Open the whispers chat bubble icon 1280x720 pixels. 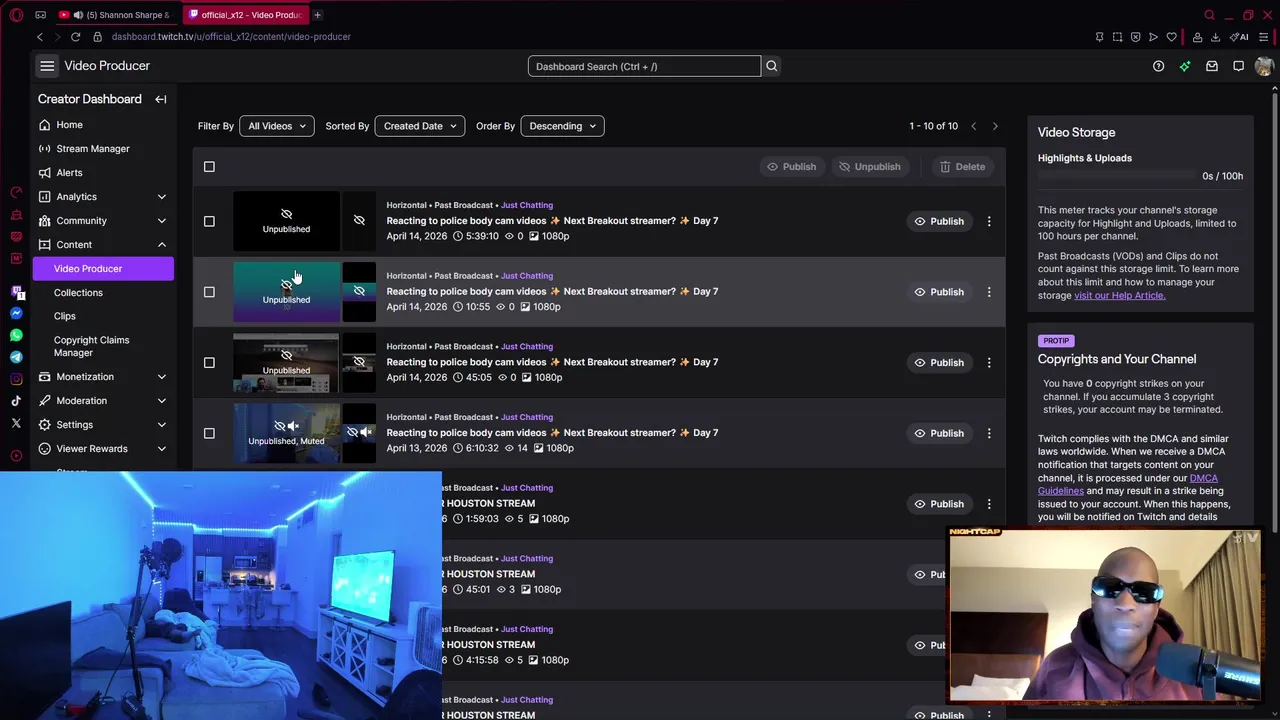tap(1238, 66)
